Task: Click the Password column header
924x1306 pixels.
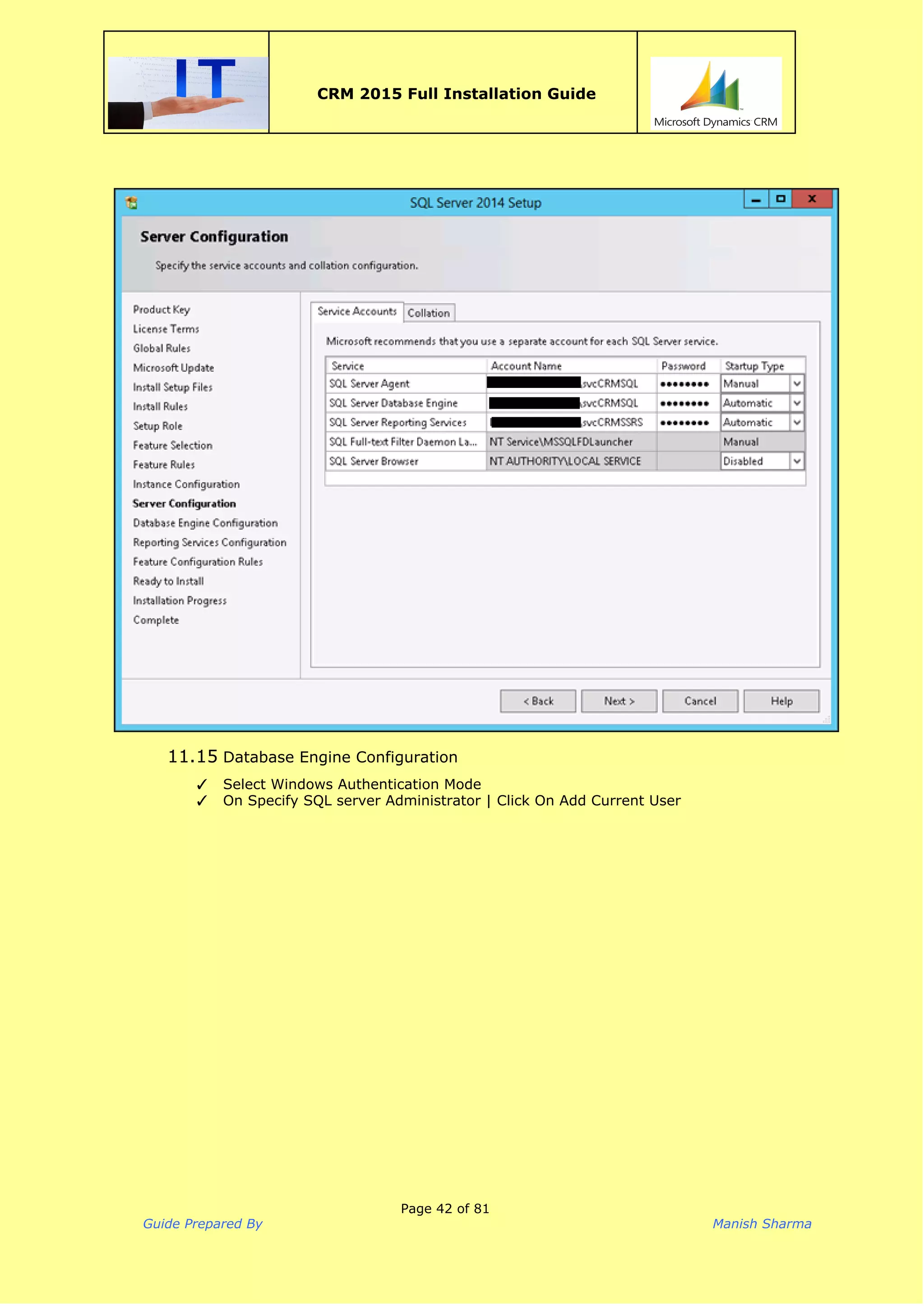Action: (x=688, y=366)
